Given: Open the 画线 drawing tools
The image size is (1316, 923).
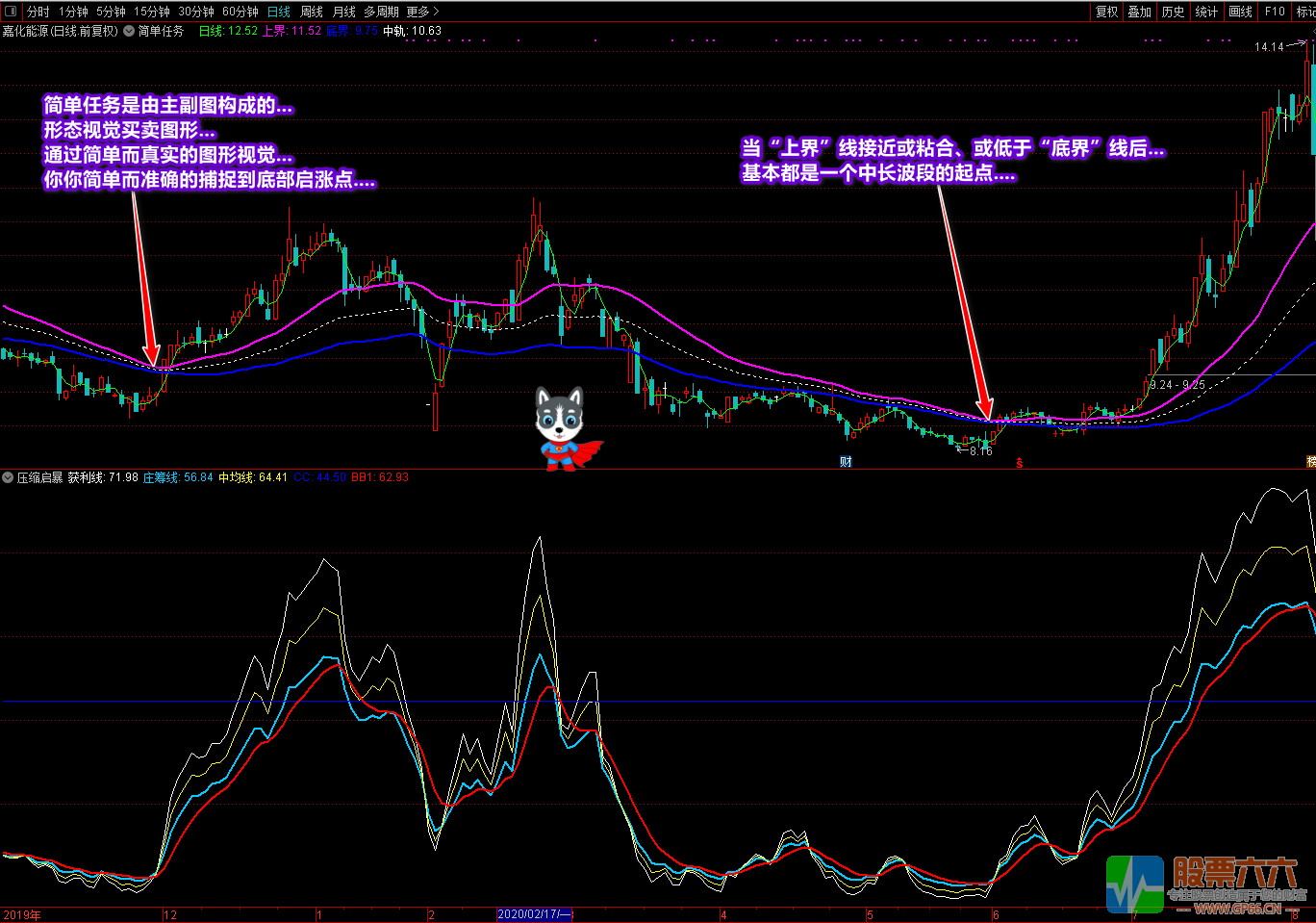Looking at the screenshot, I should click(x=1241, y=12).
